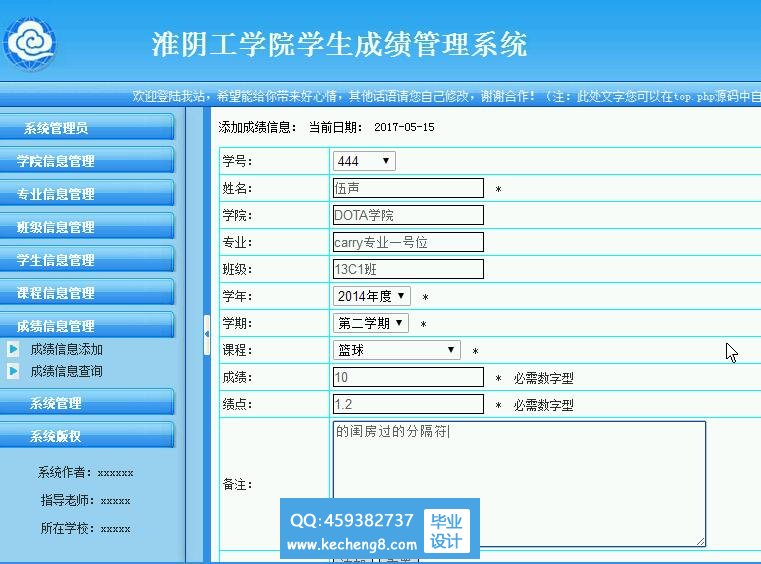This screenshot has width=761, height=564.
Task: Click the 系统作者 text in sidebar
Action: tap(85, 472)
